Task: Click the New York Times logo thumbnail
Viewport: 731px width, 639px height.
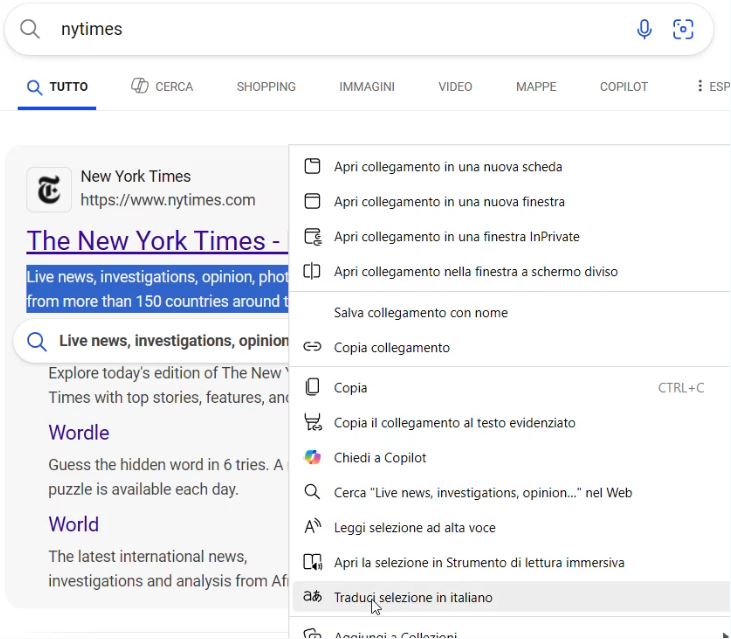Action: (49, 190)
